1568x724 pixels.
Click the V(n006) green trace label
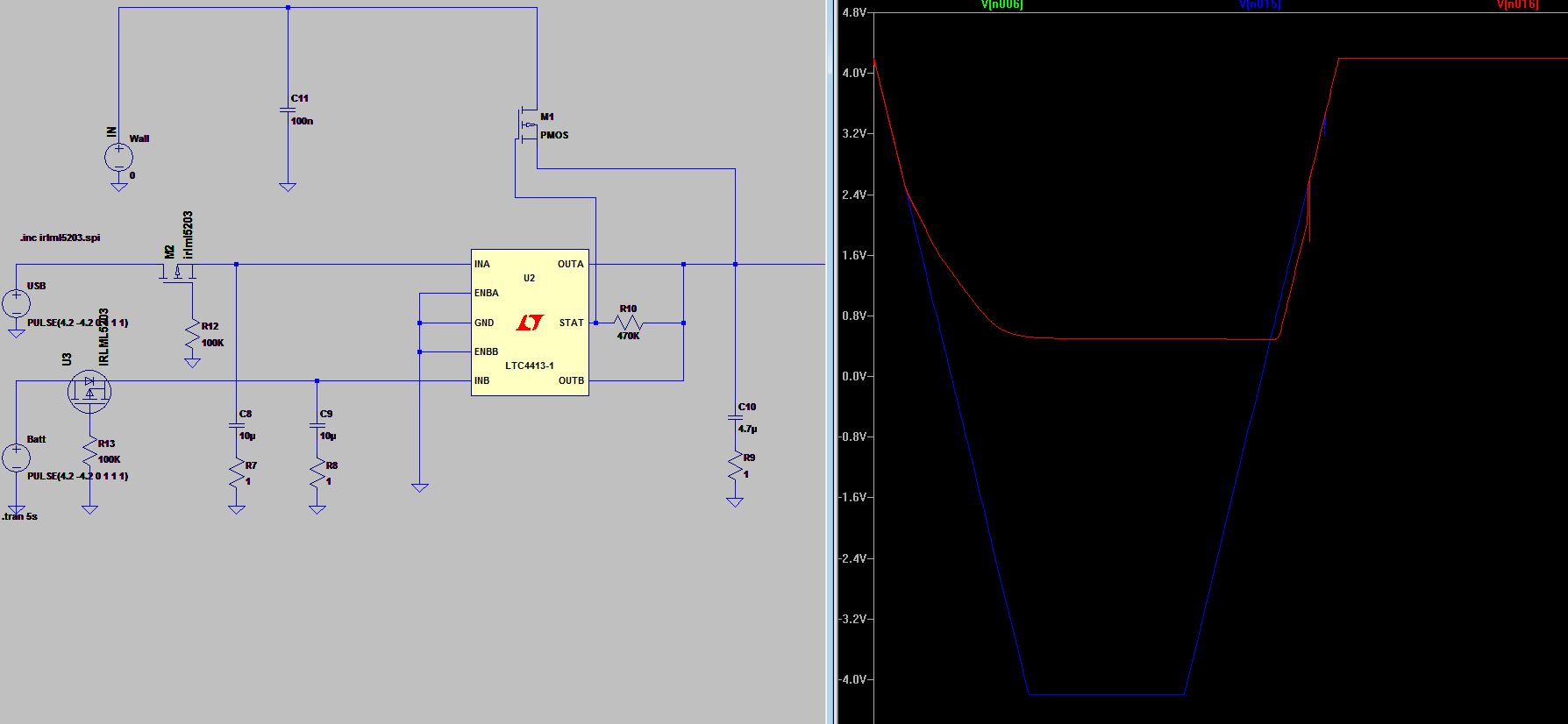coord(1001,5)
